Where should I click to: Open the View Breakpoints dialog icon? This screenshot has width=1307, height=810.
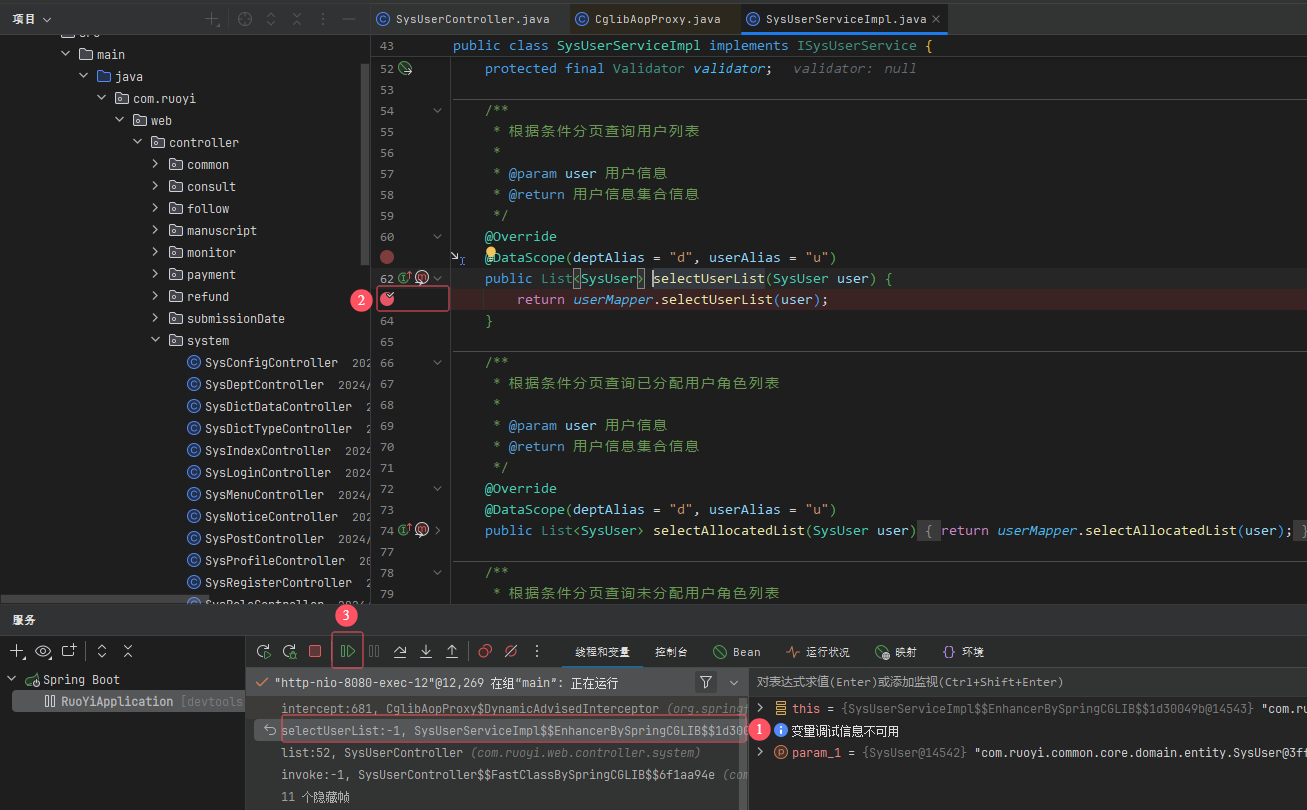(485, 651)
